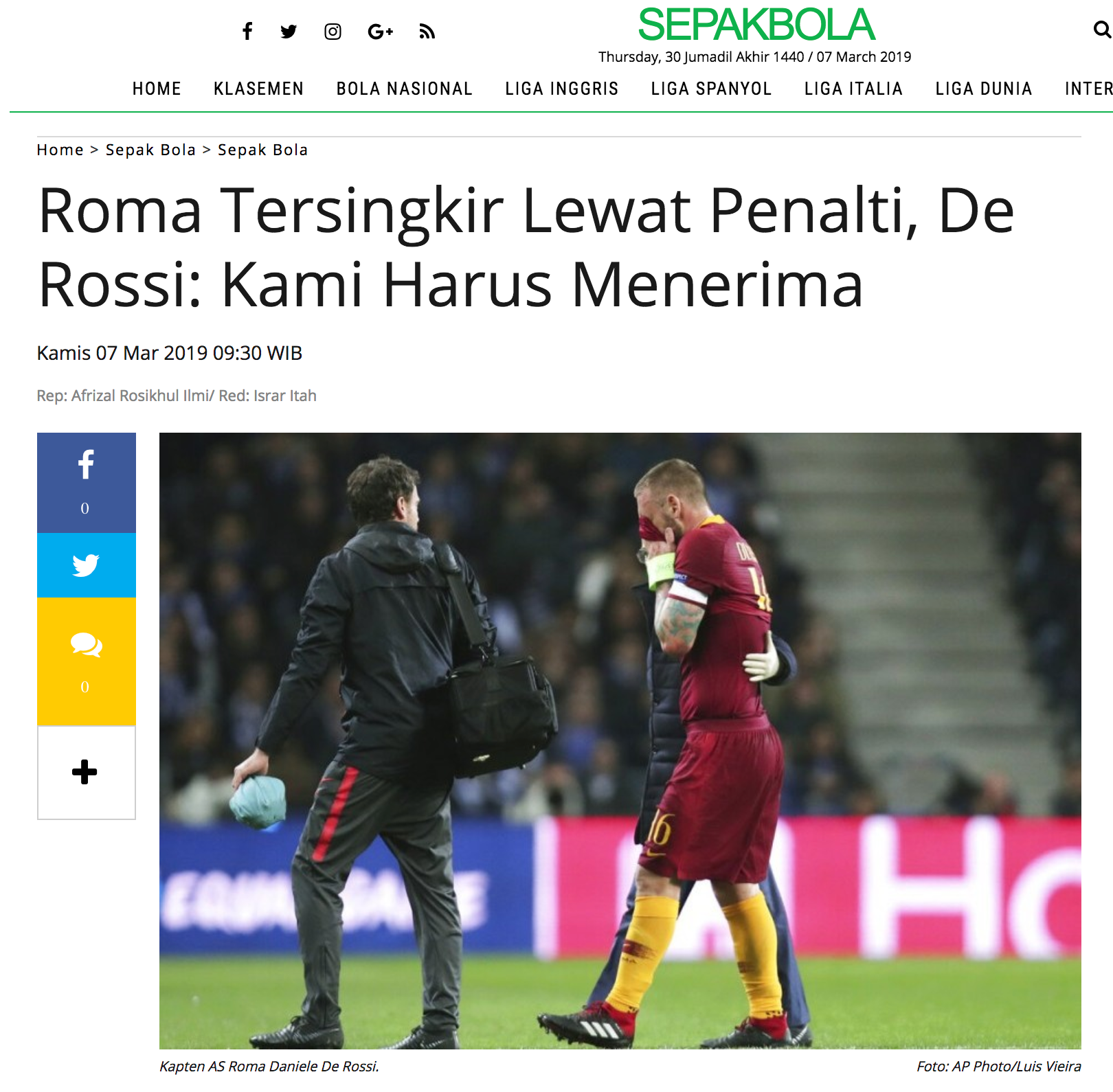The image size is (1113, 1092).
Task: Follow the Home breadcrumb link
Action: pos(60,150)
